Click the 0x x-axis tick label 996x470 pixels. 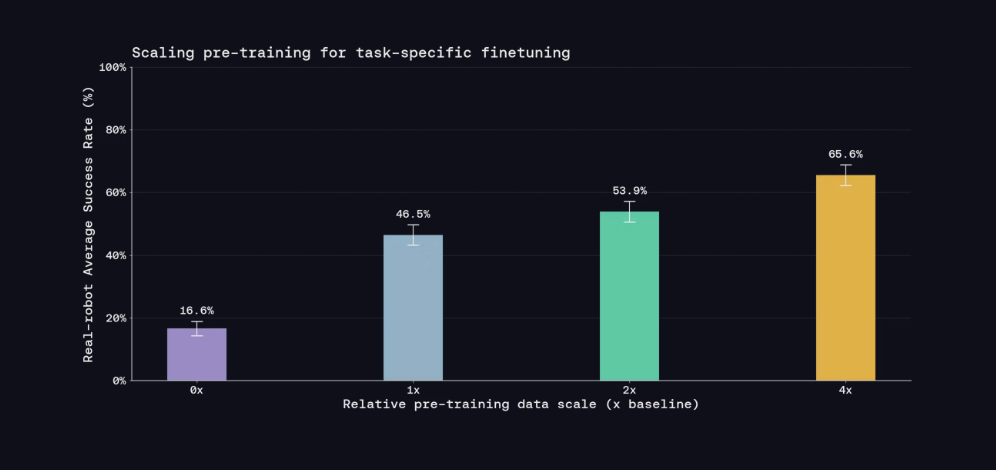coord(196,390)
